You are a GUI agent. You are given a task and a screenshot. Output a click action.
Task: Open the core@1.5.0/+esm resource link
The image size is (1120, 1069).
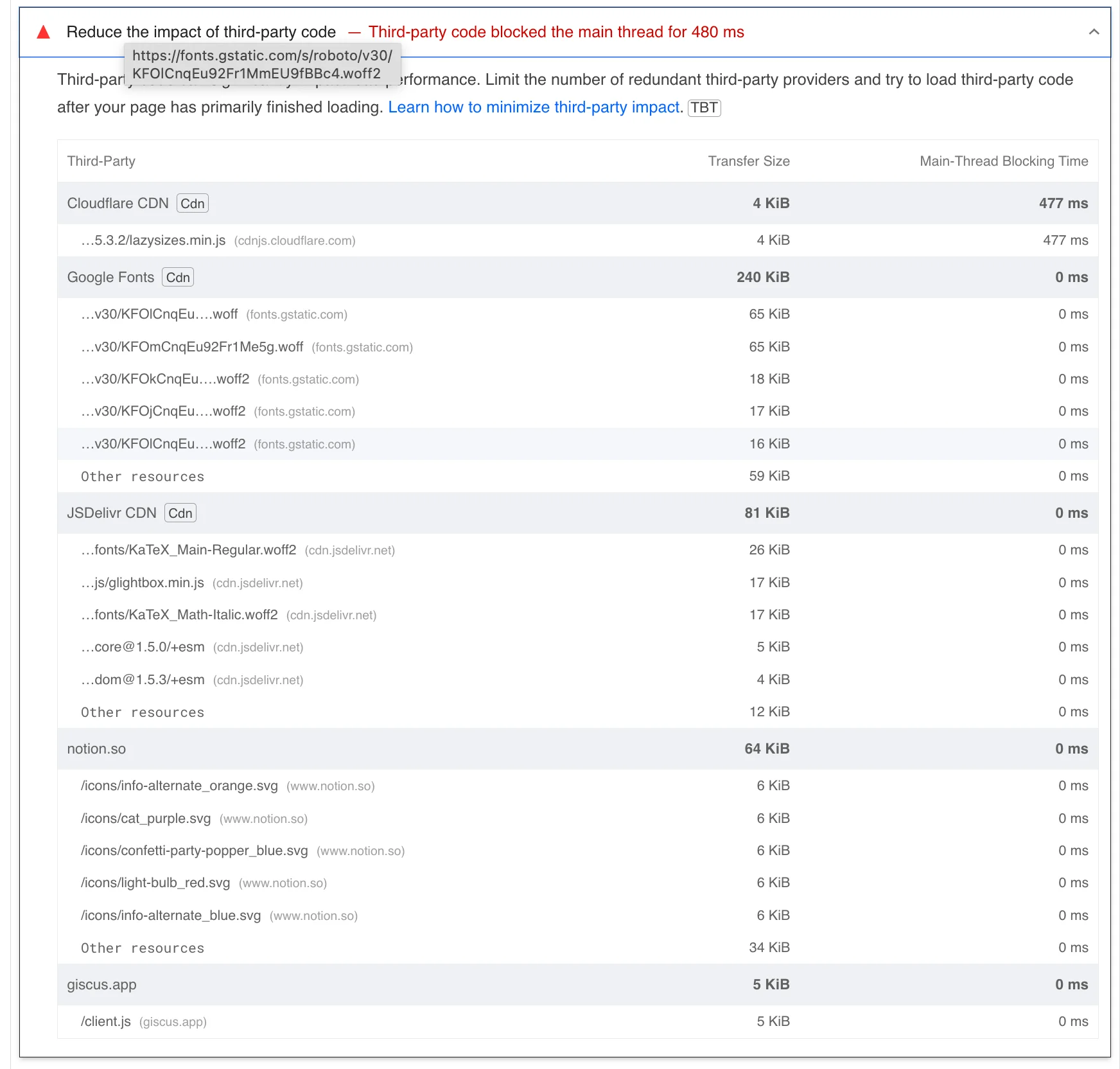click(143, 647)
